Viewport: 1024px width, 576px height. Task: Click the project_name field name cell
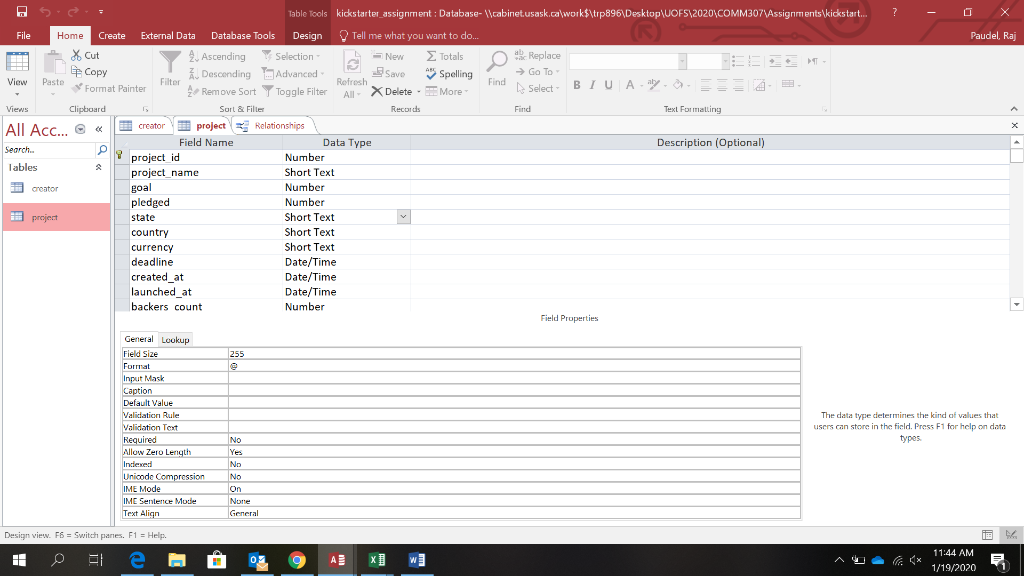(206, 172)
